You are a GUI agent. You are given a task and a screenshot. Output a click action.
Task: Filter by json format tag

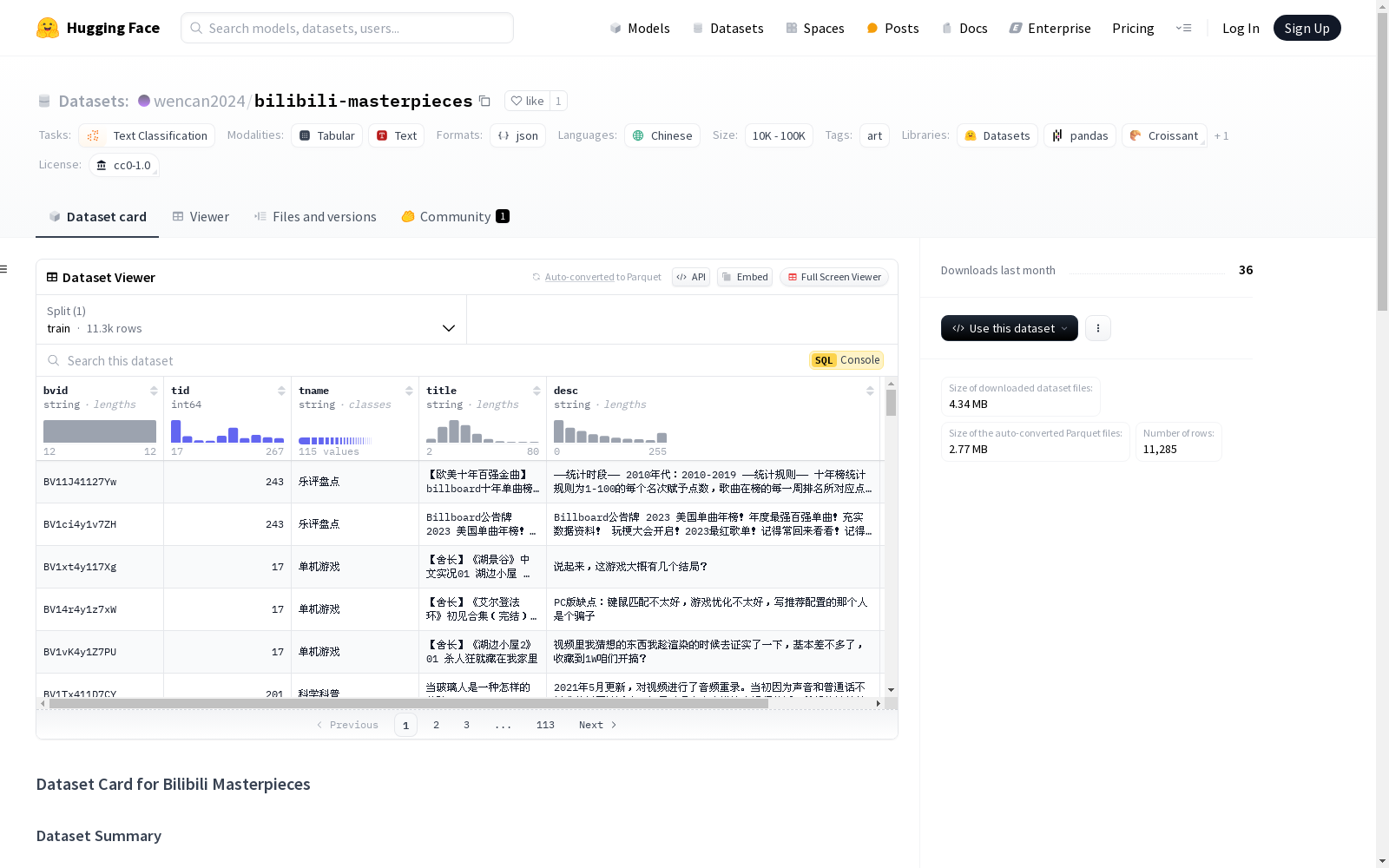pyautogui.click(x=517, y=135)
